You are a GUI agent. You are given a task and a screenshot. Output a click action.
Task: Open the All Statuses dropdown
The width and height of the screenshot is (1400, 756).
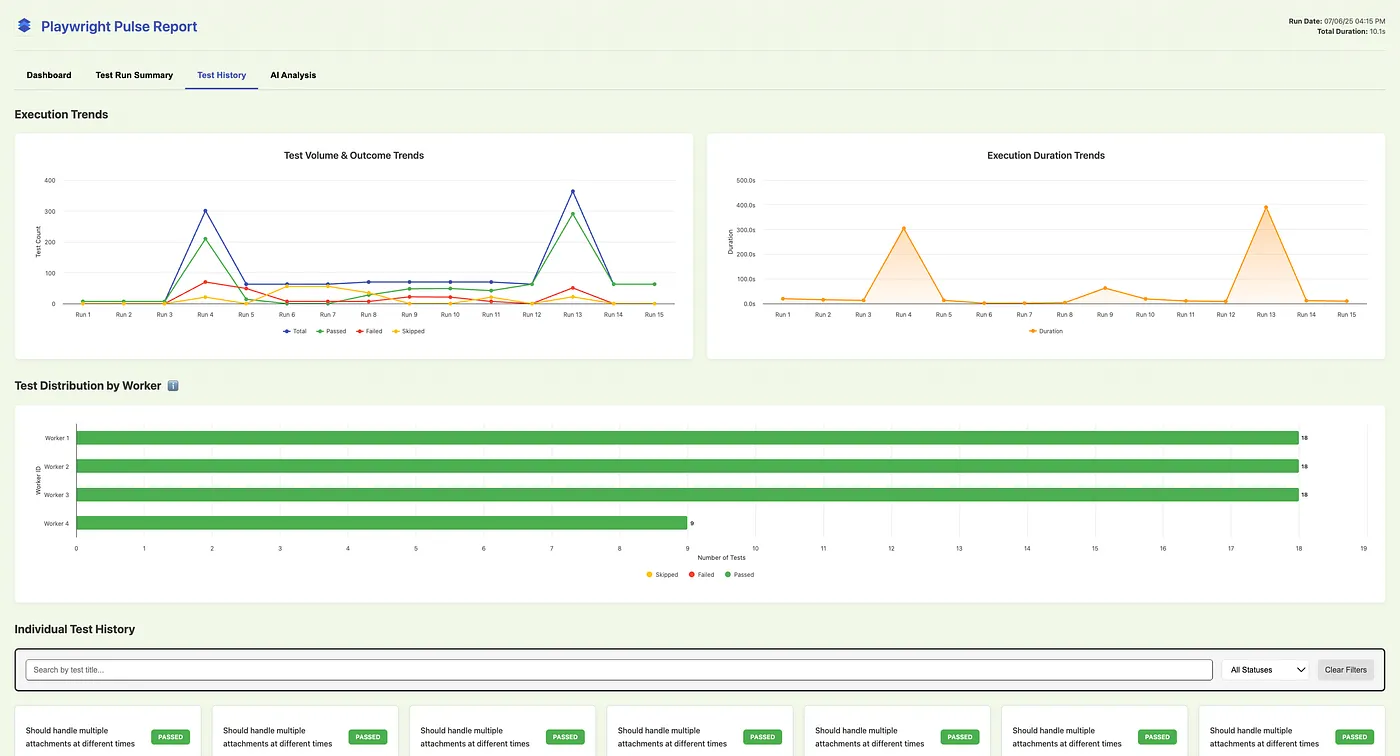click(x=1265, y=670)
